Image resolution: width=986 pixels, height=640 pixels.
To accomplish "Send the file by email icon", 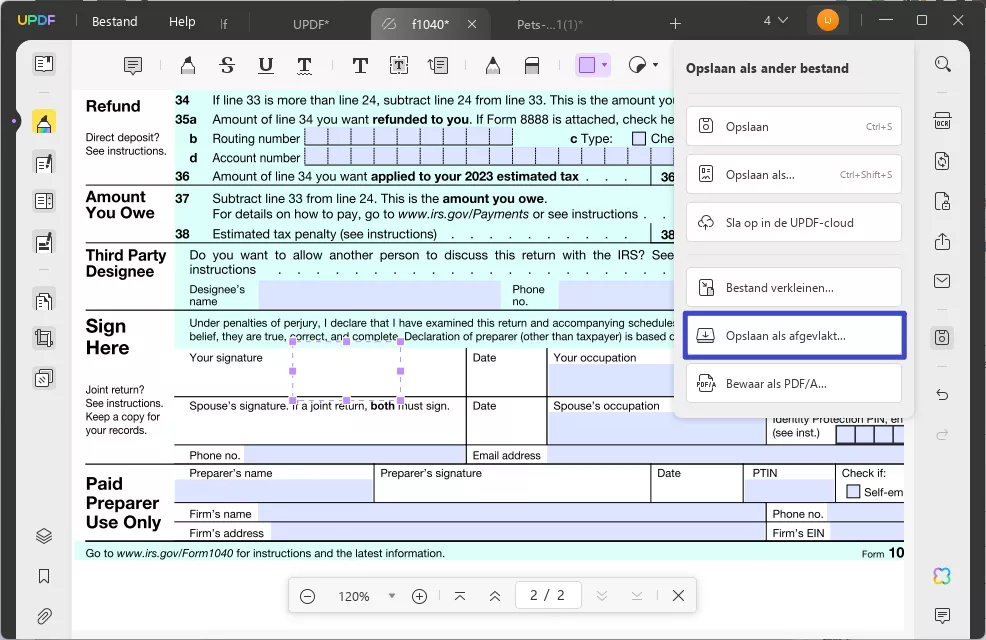I will (x=942, y=281).
